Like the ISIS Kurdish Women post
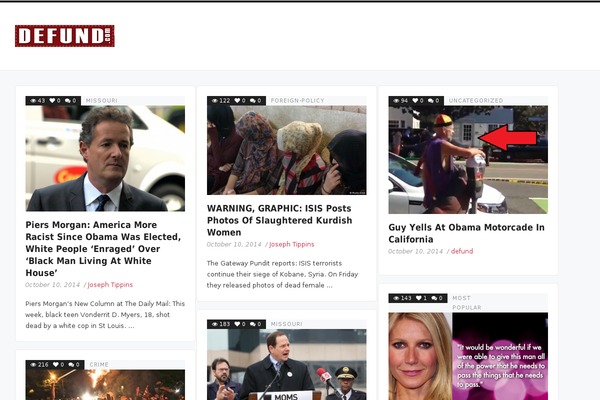 click(x=238, y=101)
